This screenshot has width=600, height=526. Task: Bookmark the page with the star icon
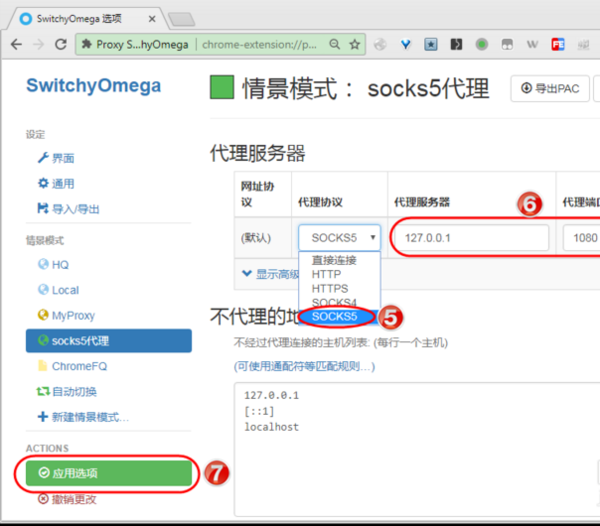355,44
